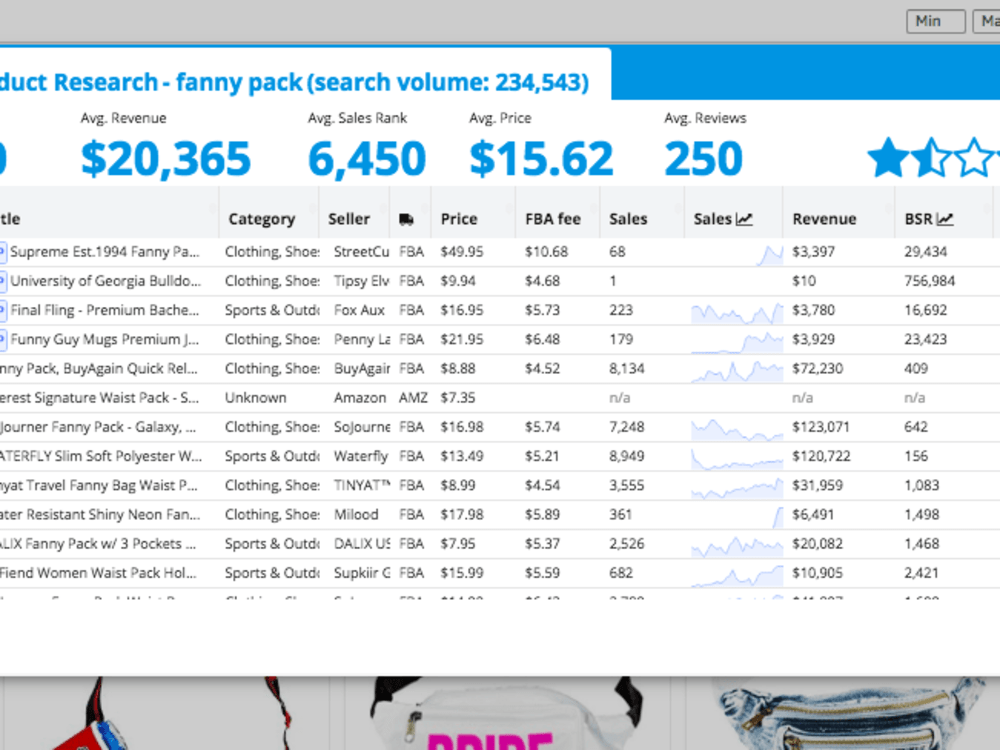This screenshot has height=750, width=1000.
Task: Click the Avg. Sales Rank 6,450 figure
Action: (x=367, y=159)
